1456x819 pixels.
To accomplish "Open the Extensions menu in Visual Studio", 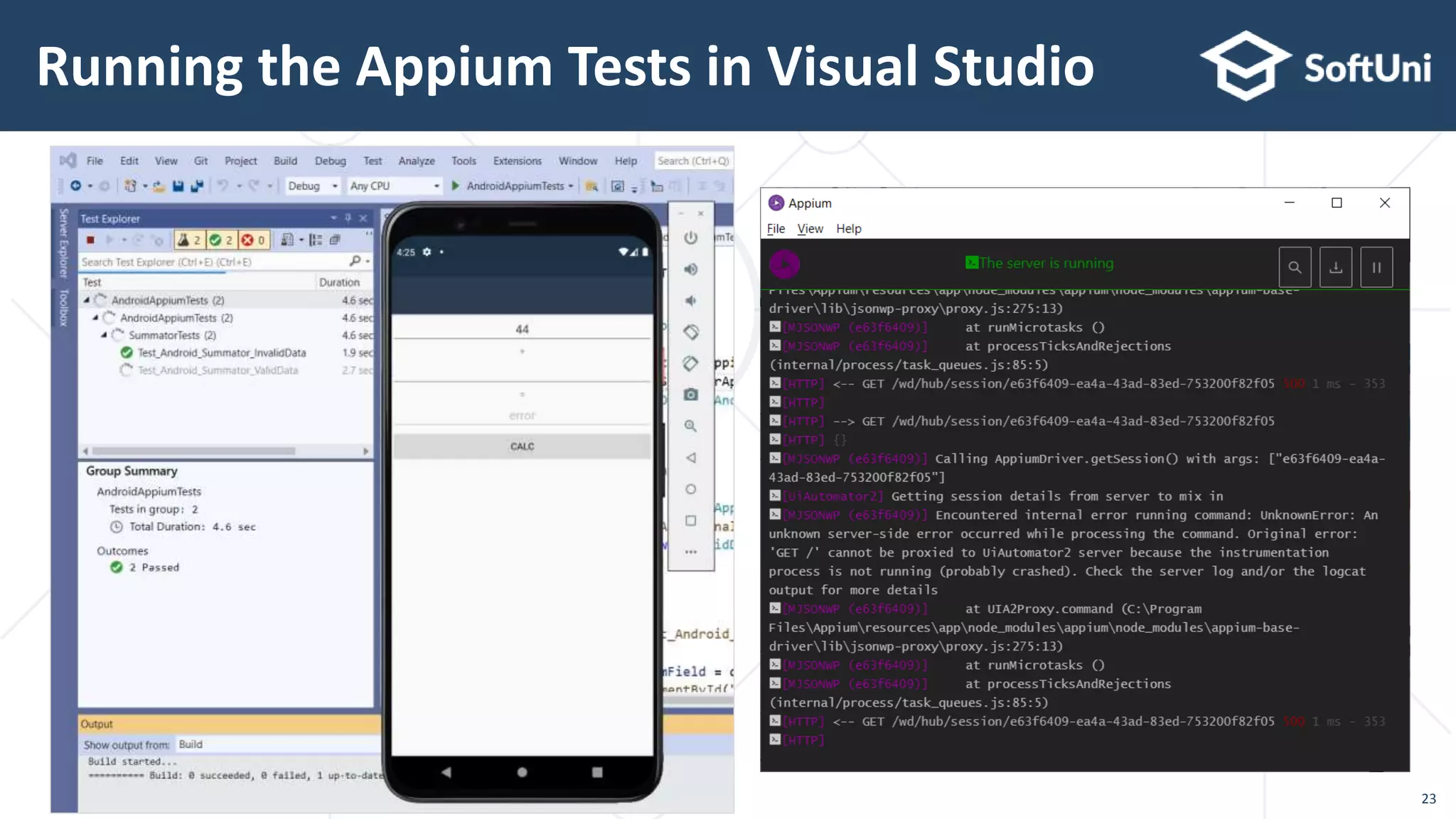I will tap(518, 161).
